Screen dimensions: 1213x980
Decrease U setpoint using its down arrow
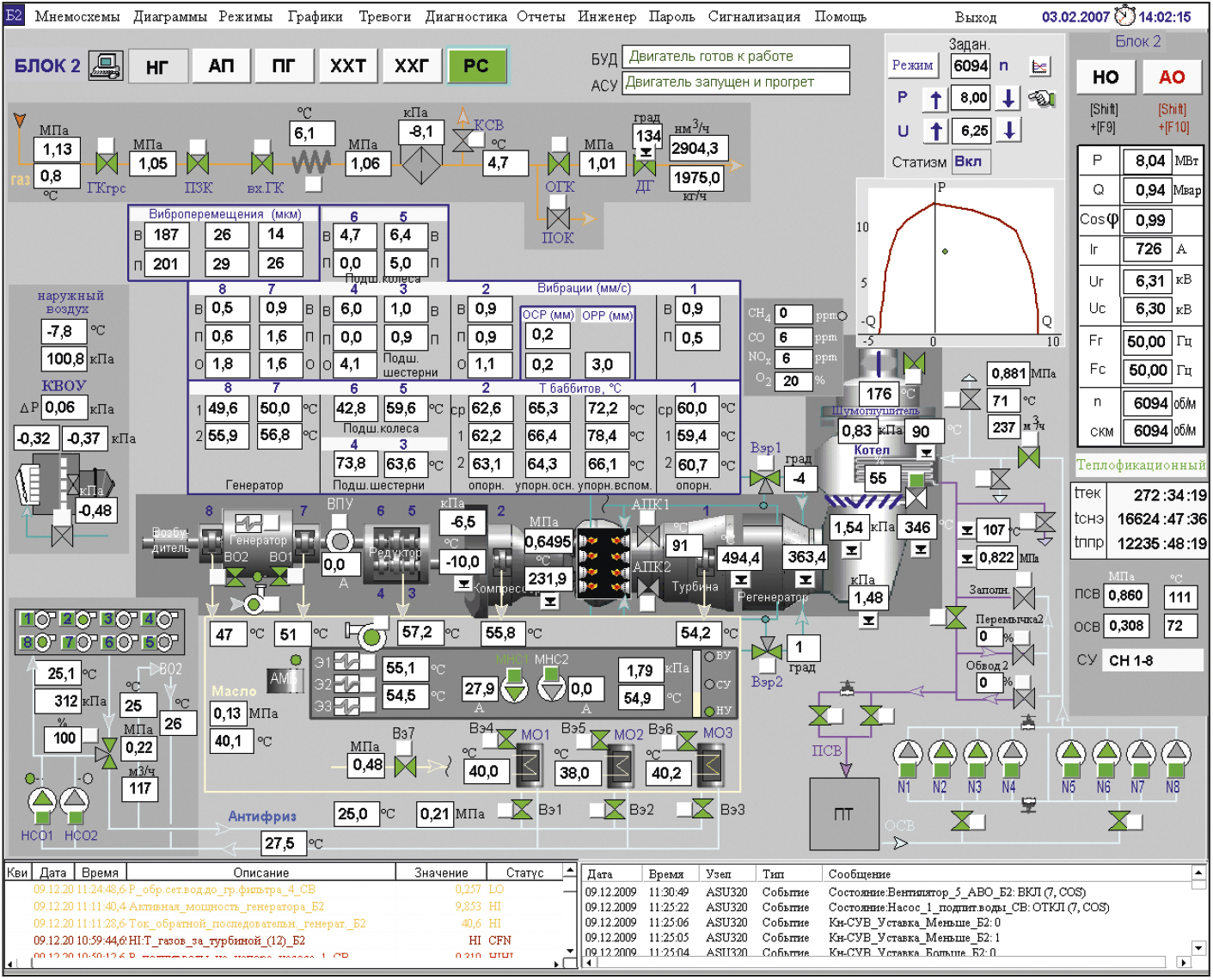tap(1009, 130)
